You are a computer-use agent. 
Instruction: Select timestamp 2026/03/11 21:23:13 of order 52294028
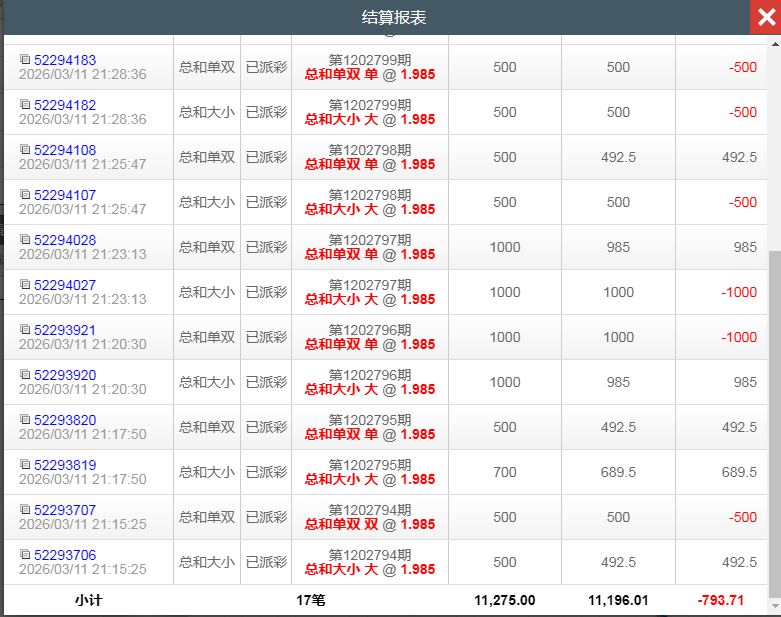coord(83,254)
